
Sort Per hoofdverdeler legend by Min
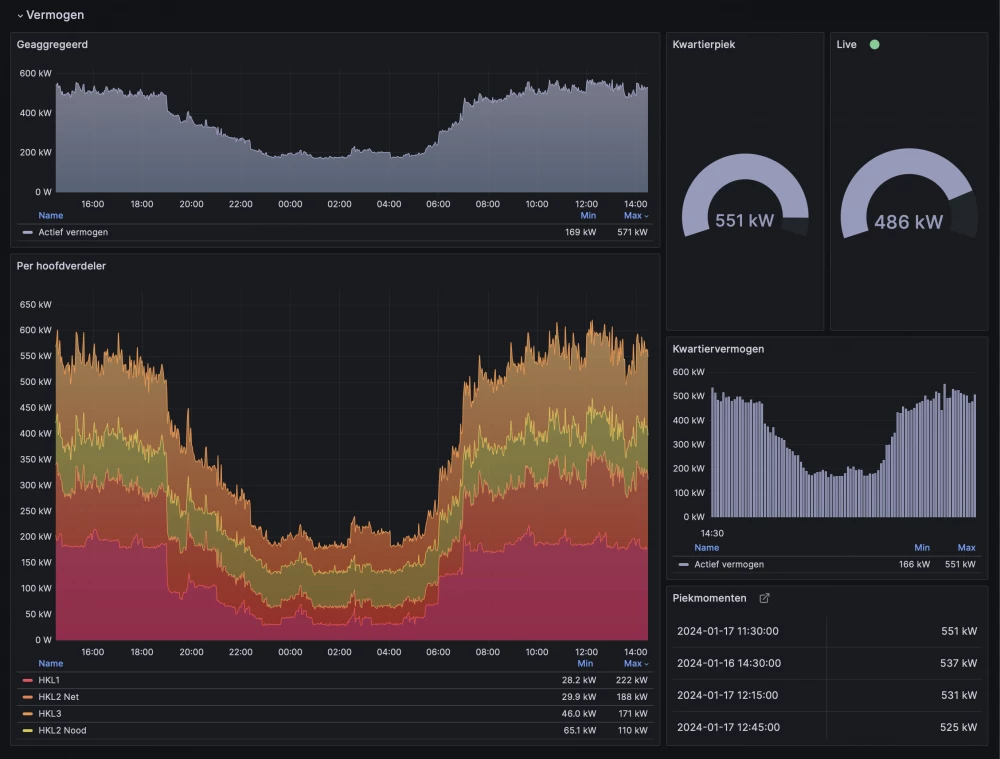[x=585, y=663]
